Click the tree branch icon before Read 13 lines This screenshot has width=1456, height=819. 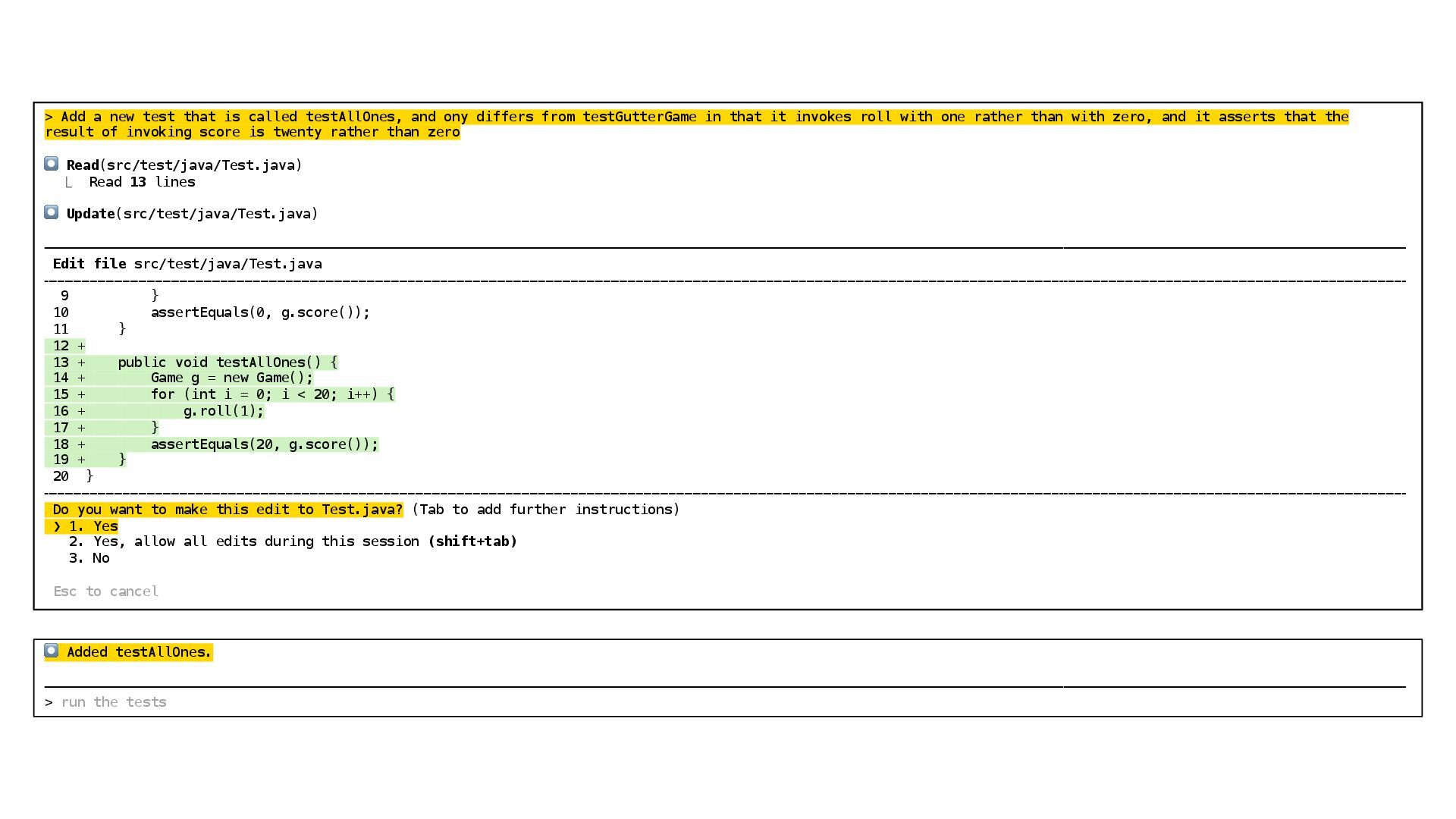coord(69,183)
